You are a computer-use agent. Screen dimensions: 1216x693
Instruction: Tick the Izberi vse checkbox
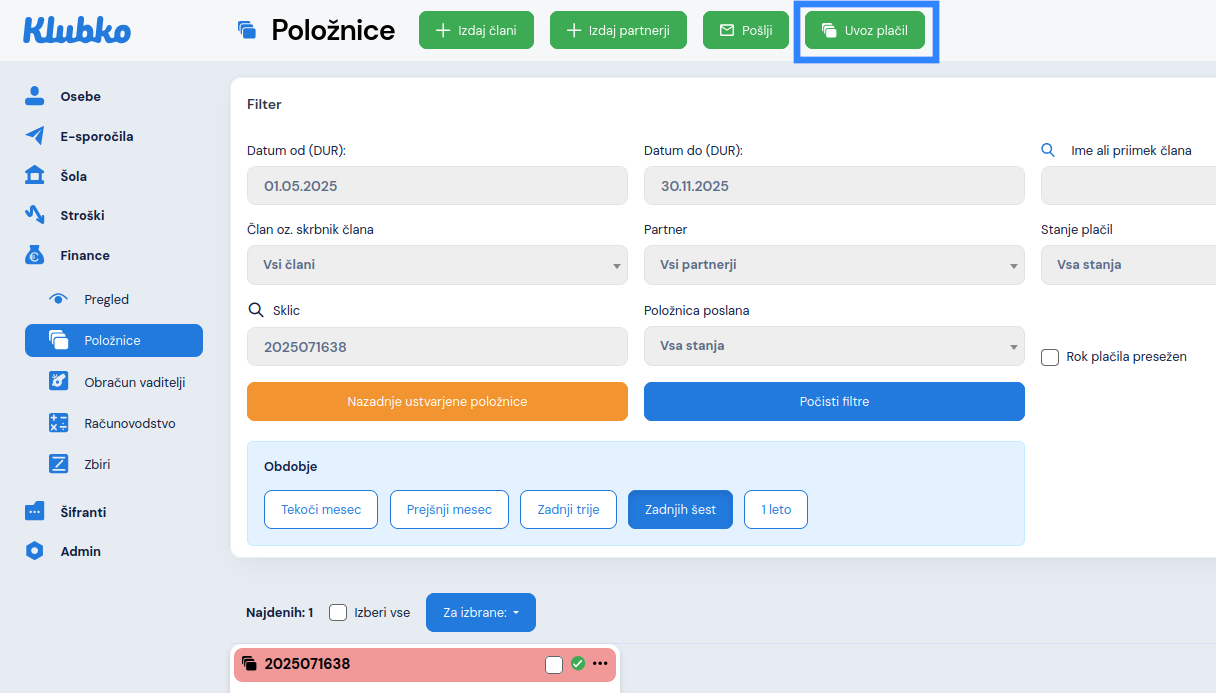tap(338, 612)
